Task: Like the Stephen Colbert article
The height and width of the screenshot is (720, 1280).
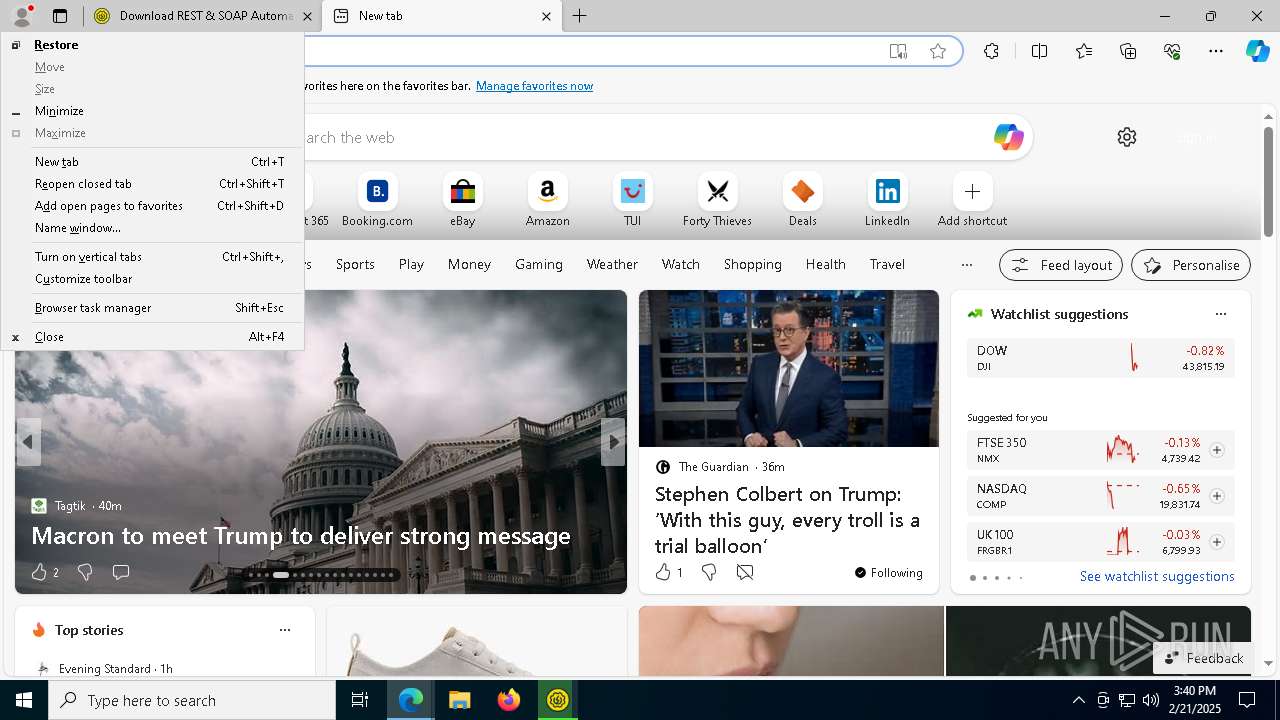Action: (663, 572)
